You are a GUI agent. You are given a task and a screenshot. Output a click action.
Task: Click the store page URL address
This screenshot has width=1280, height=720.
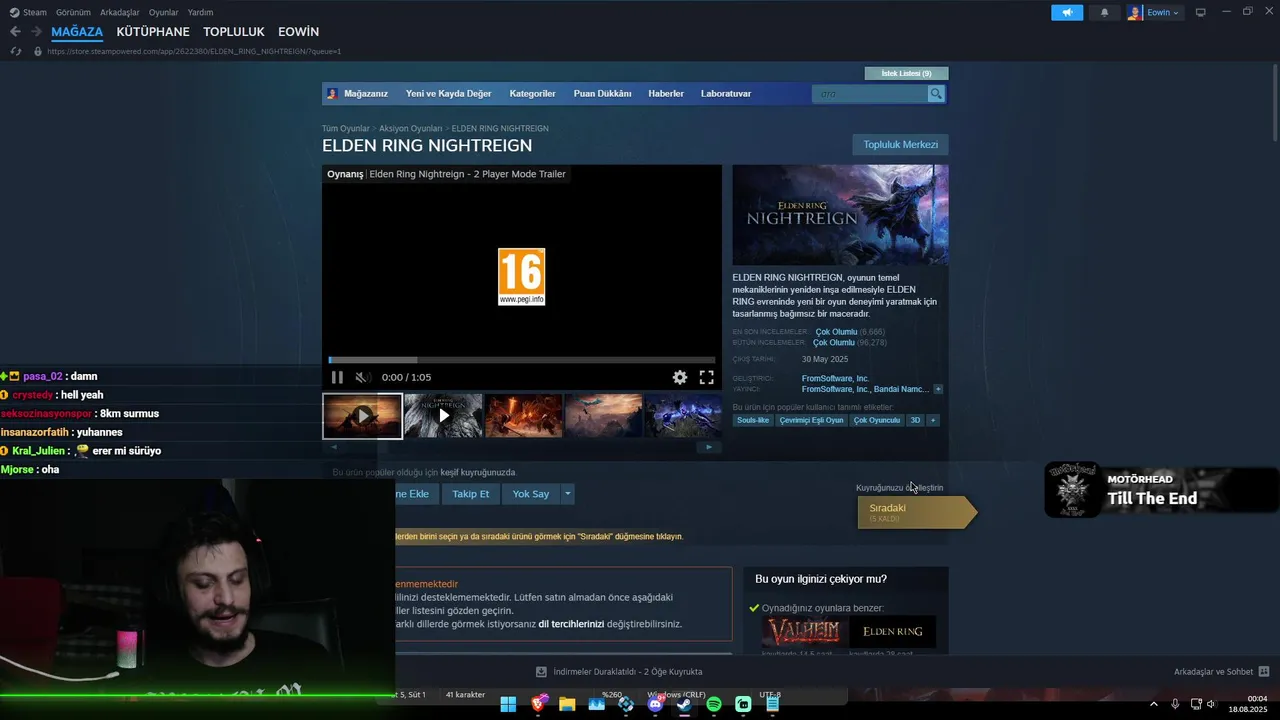194,51
